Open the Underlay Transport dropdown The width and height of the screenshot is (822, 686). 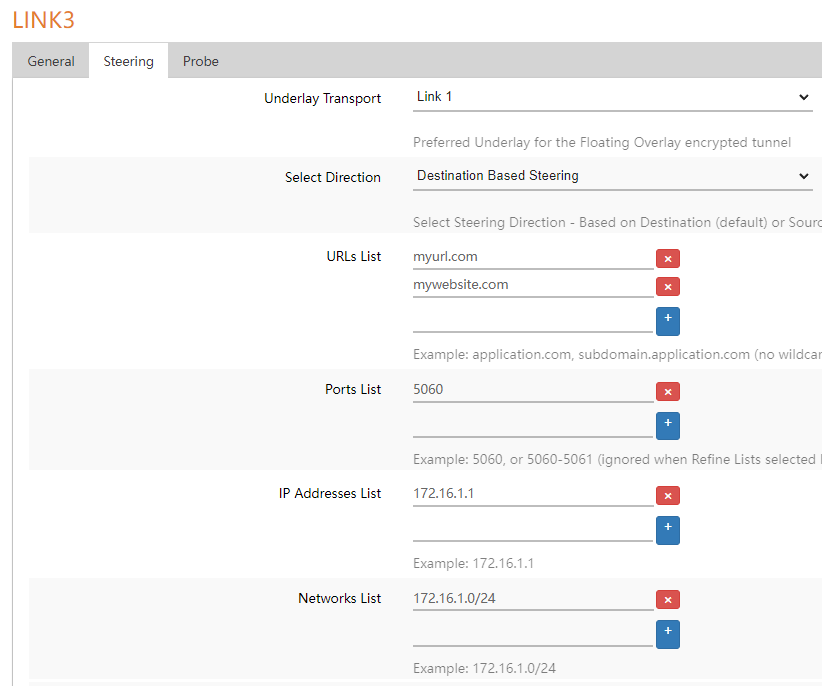point(612,97)
